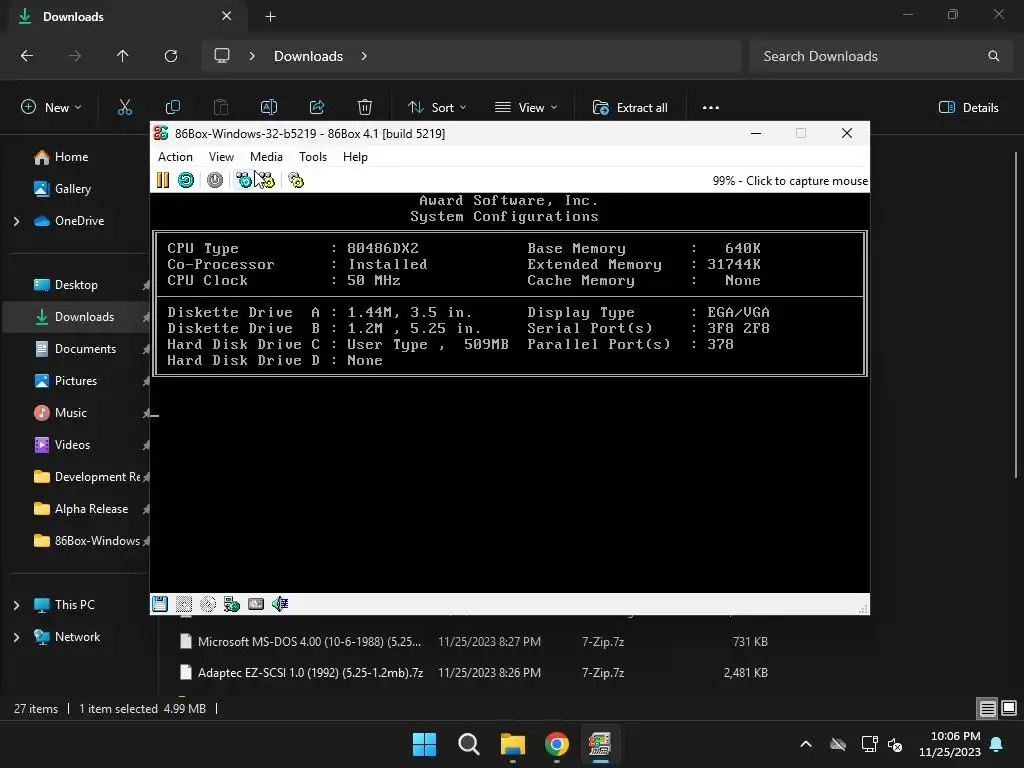Open Documents in the navigation pane
1024x768 pixels.
(85, 349)
